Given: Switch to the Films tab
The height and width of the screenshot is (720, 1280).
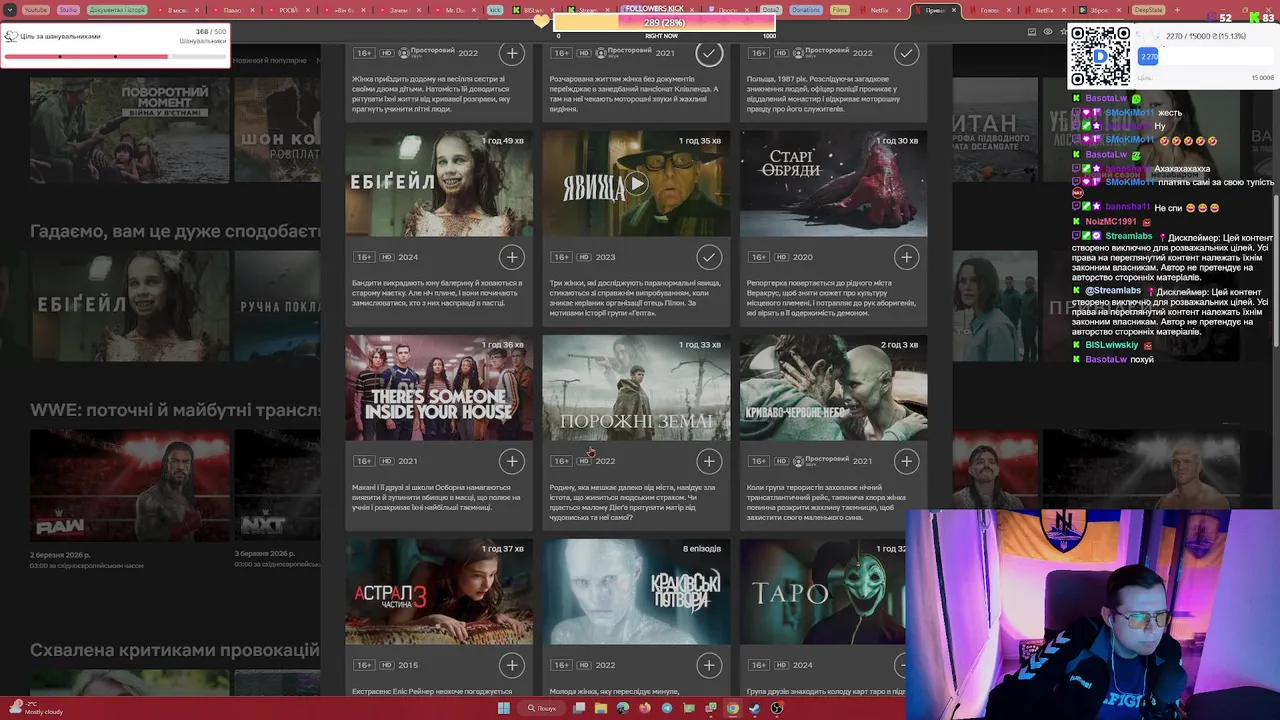Looking at the screenshot, I should click(841, 10).
